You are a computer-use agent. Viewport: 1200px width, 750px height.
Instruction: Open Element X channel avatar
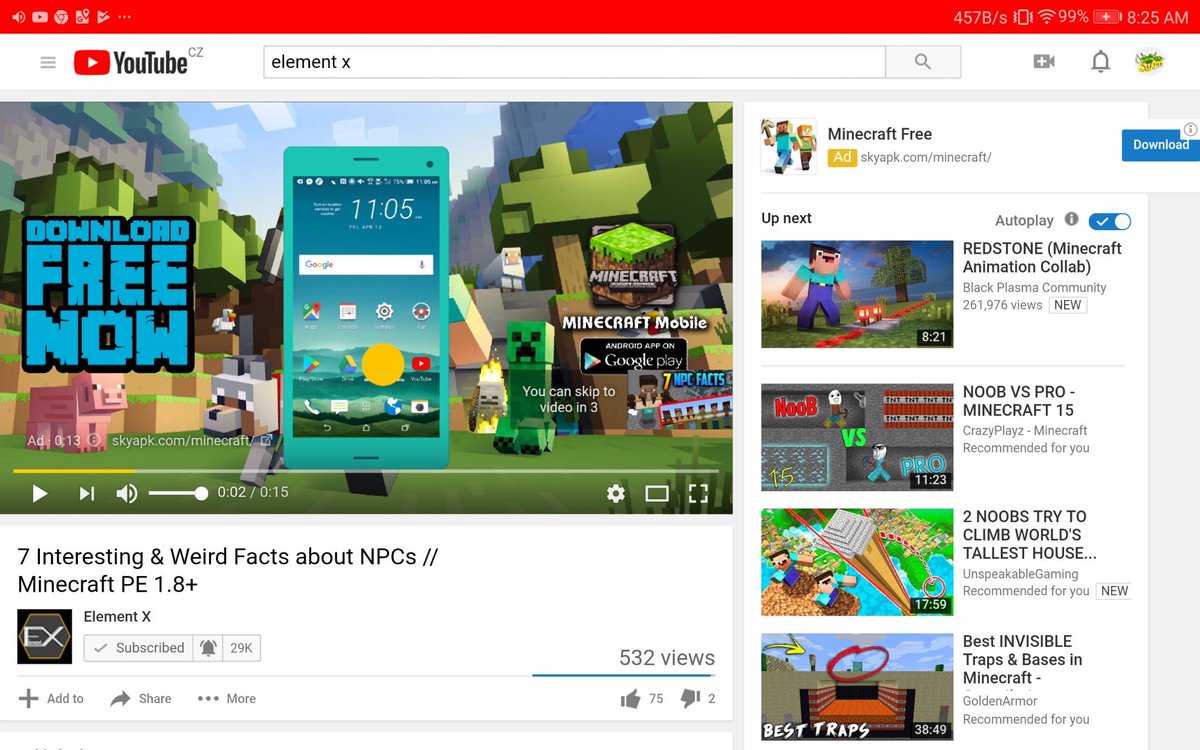coord(45,636)
